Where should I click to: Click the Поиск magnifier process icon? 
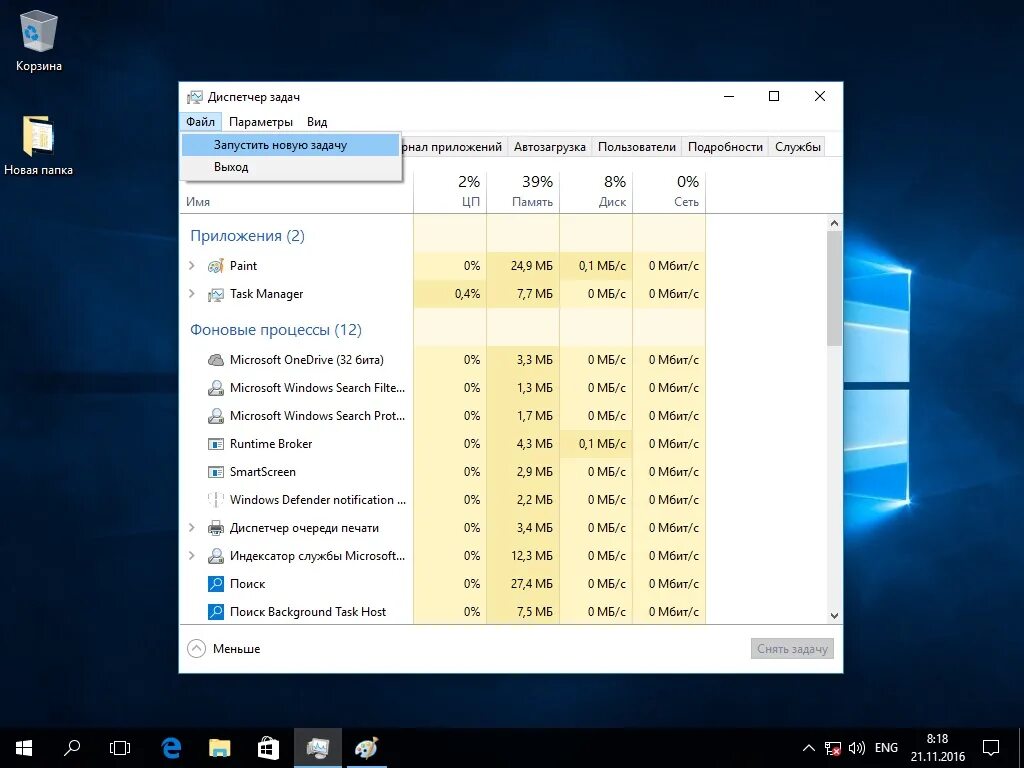coord(216,584)
